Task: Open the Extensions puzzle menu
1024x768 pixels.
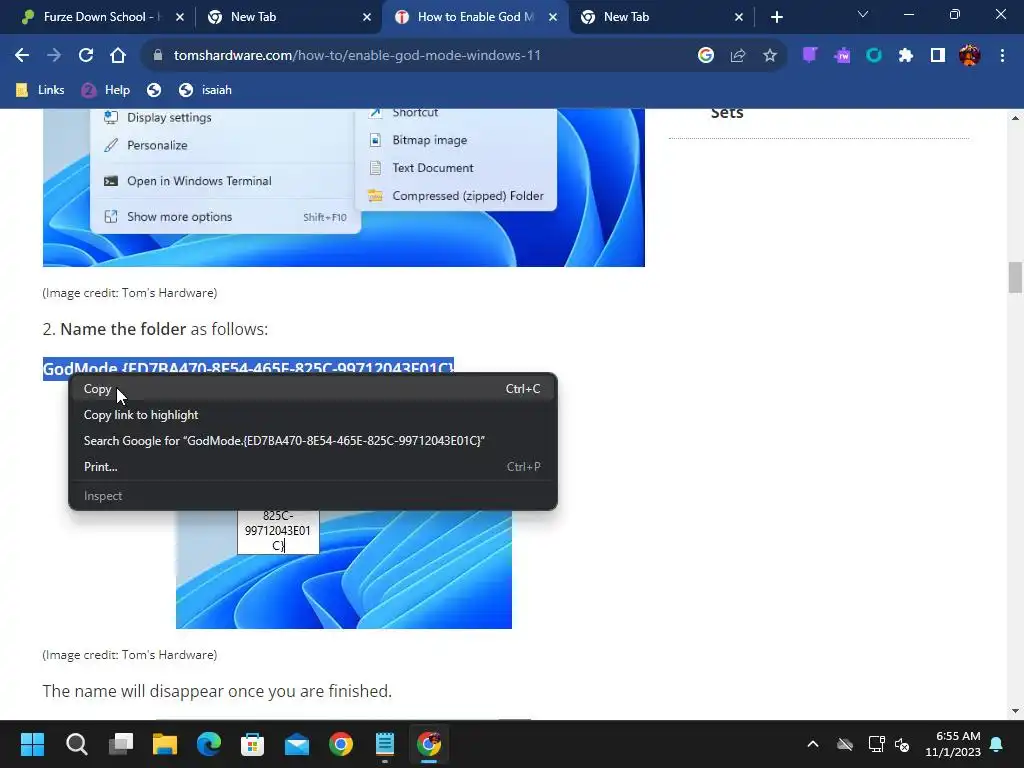Action: coord(906,56)
